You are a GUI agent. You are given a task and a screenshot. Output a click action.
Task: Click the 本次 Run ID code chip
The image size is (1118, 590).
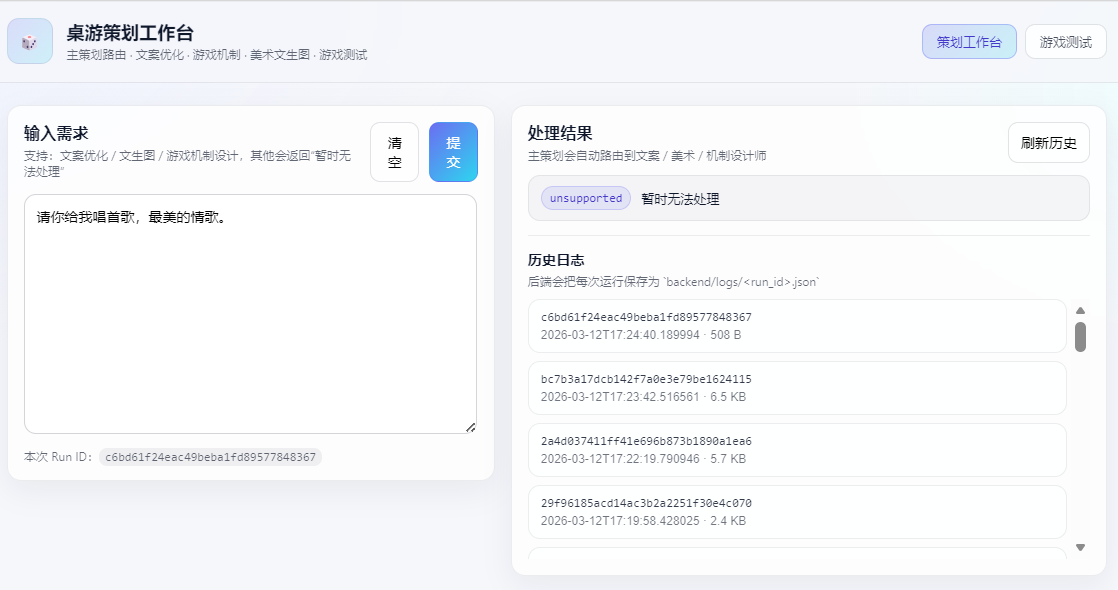pos(210,457)
